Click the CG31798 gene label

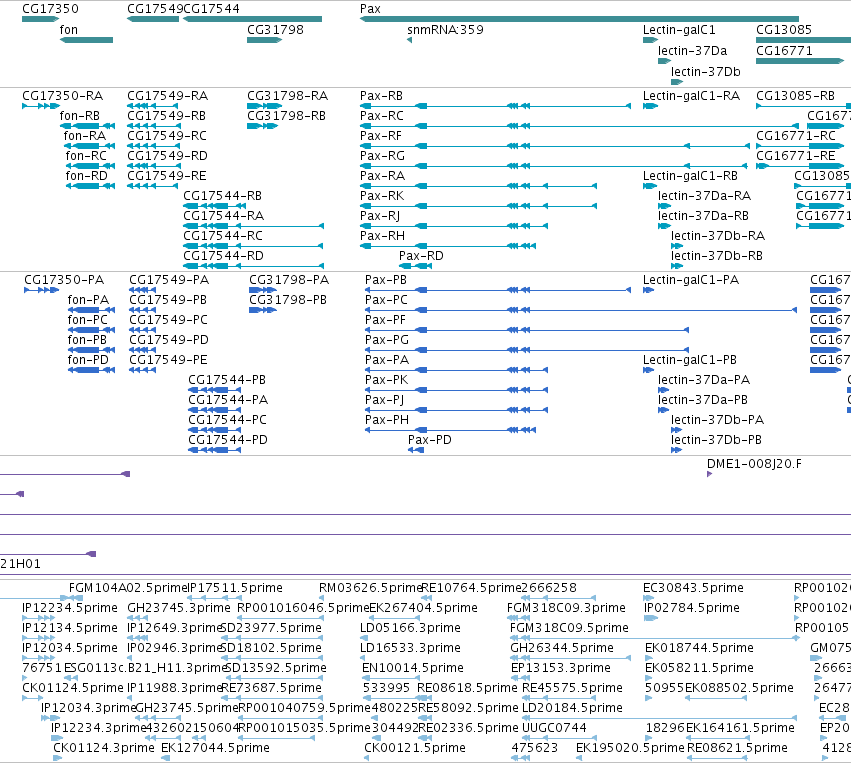click(x=275, y=29)
